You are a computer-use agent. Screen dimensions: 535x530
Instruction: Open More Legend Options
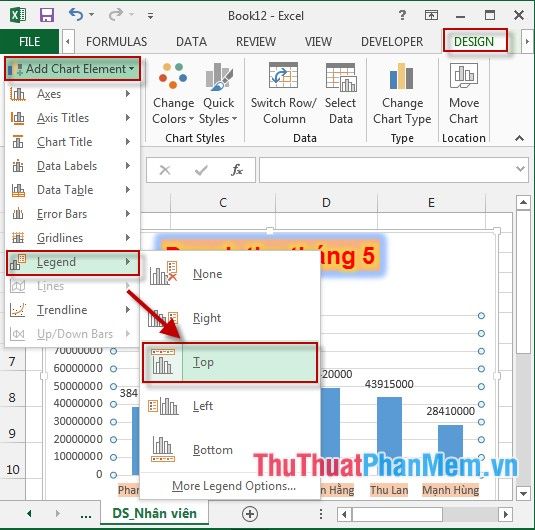click(233, 486)
